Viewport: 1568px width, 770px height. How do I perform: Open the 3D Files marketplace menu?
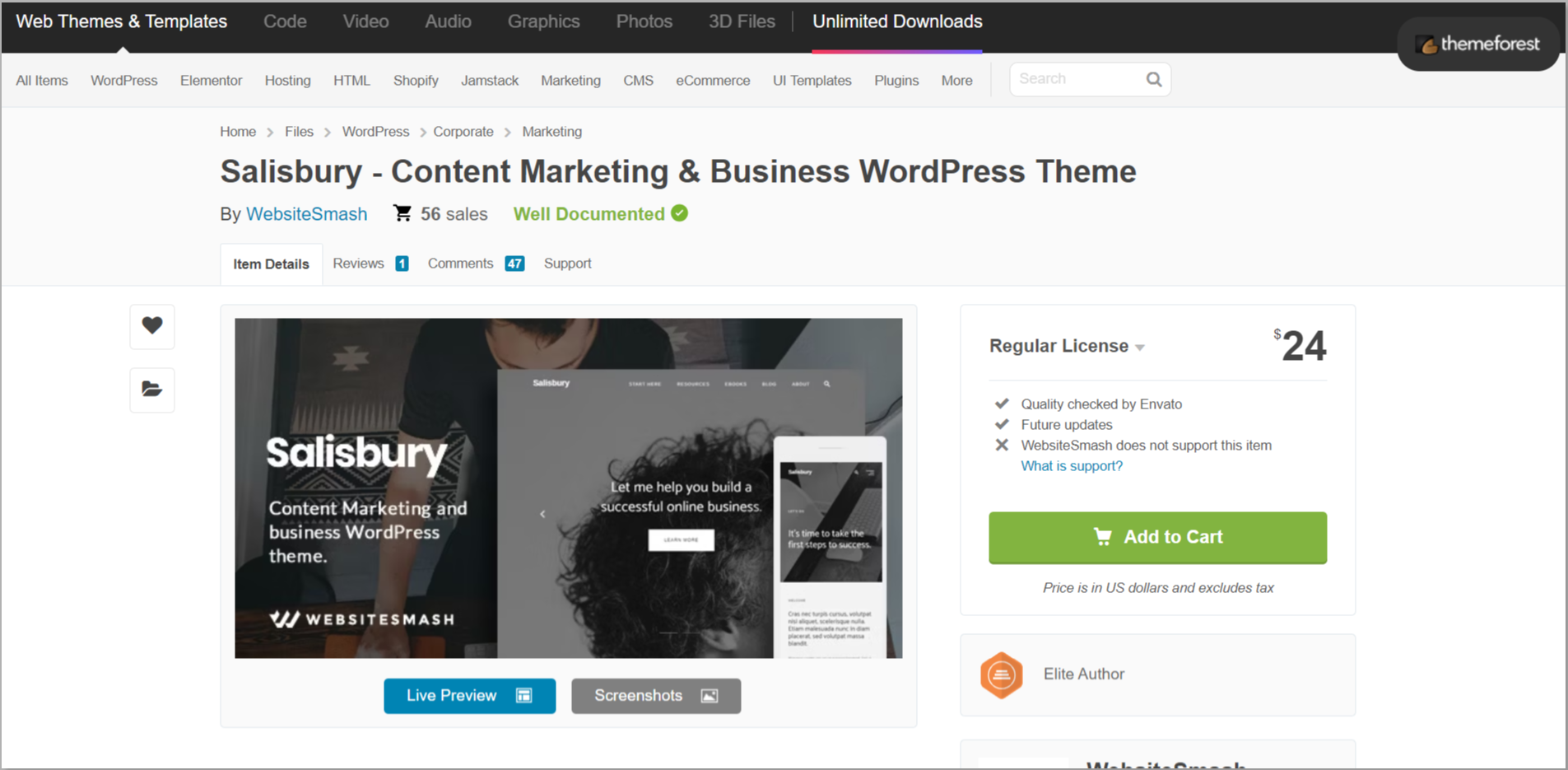tap(742, 21)
